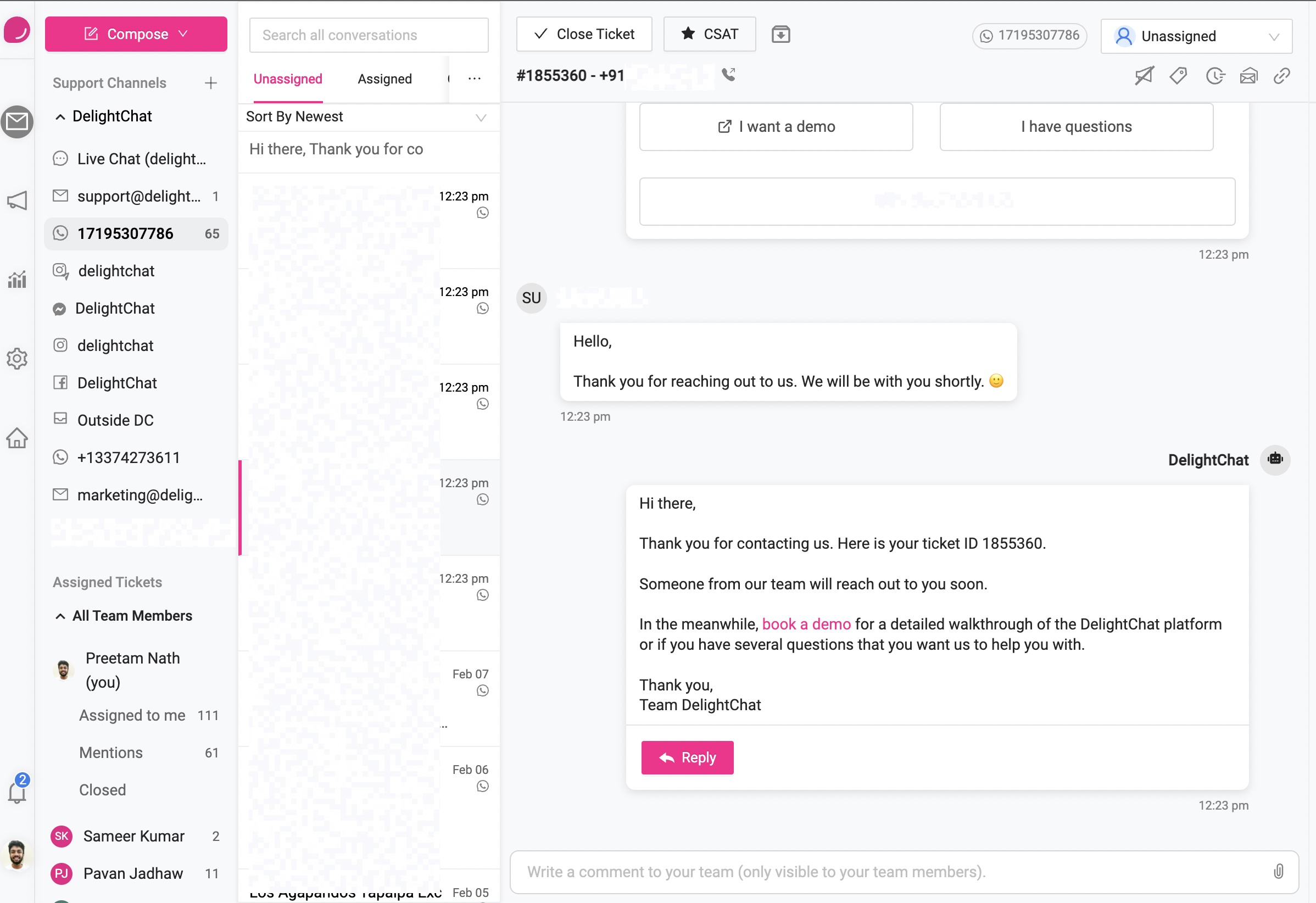The height and width of the screenshot is (903, 1316).
Task: Open analytics chart icon in left sidebar
Action: pos(17,279)
